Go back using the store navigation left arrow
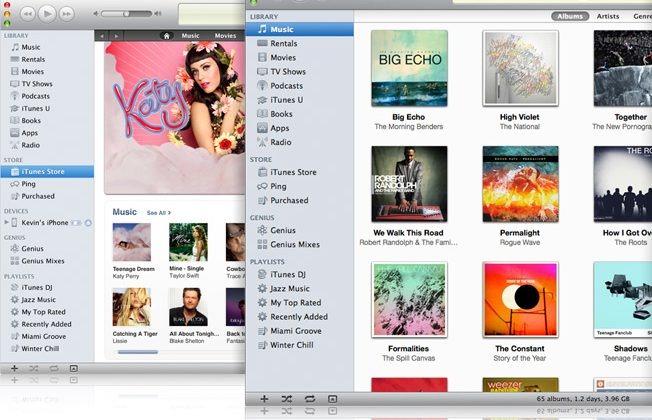The width and height of the screenshot is (652, 420). click(x=102, y=36)
